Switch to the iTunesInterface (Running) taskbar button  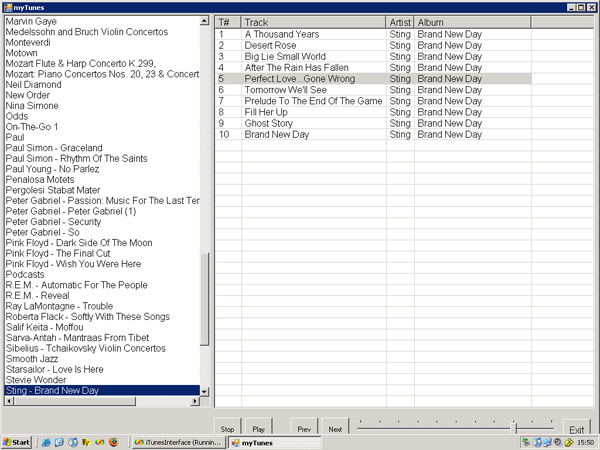pyautogui.click(x=179, y=442)
